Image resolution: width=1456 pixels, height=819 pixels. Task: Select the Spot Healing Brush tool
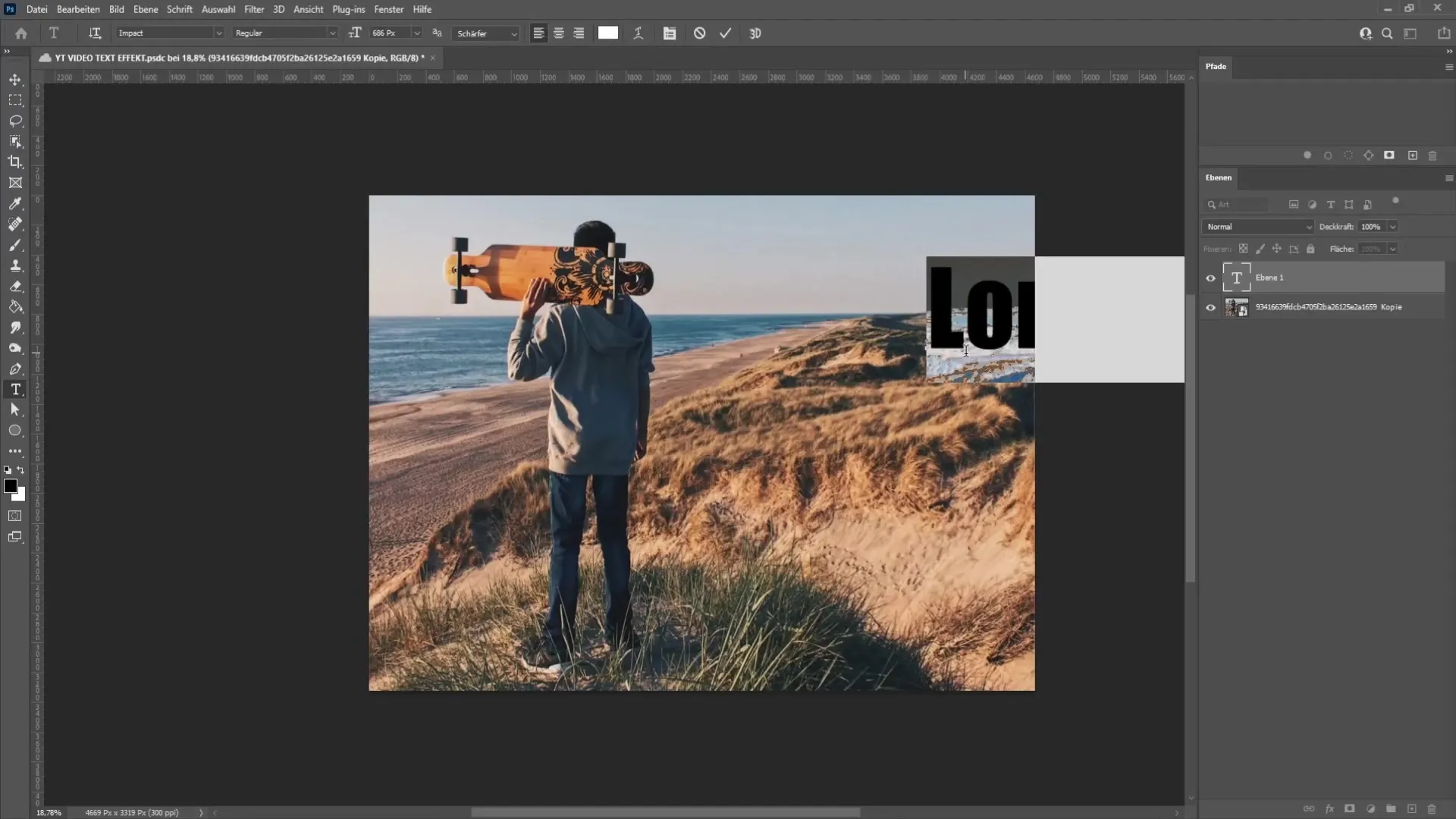pos(15,224)
